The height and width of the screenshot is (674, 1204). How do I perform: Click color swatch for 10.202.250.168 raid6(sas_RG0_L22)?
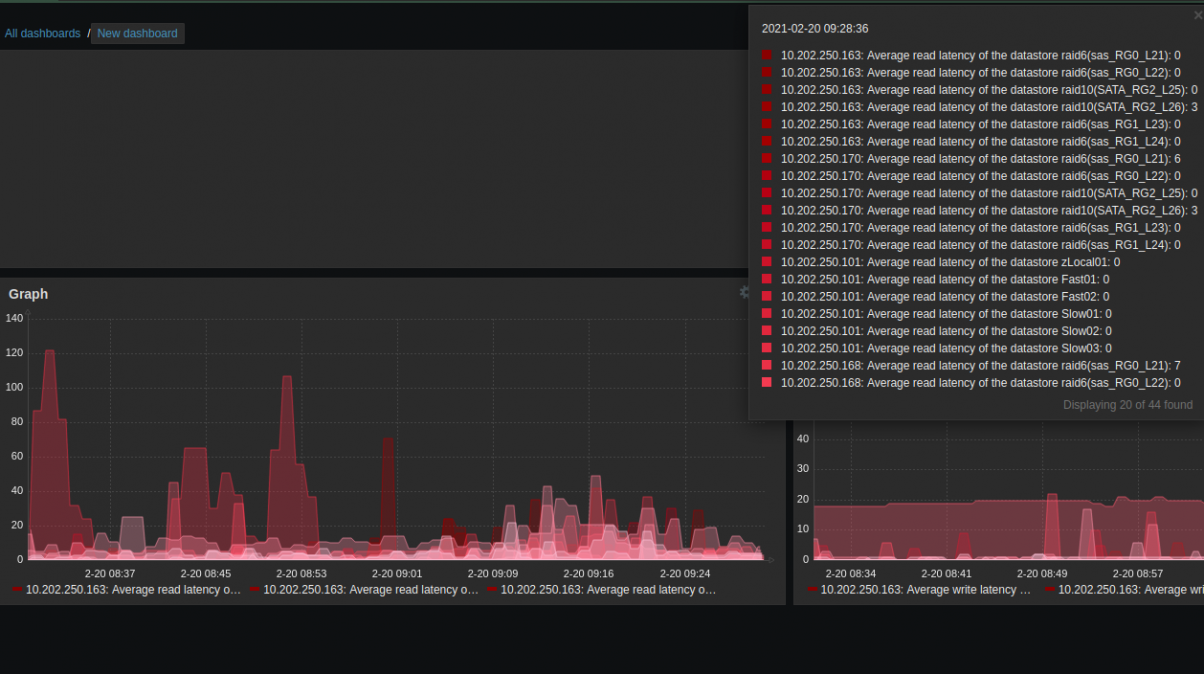click(x=767, y=383)
